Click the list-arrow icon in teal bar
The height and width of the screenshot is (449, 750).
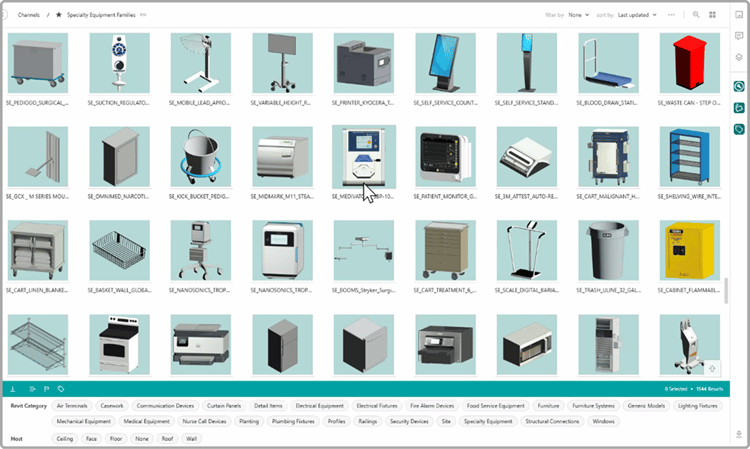(32, 389)
